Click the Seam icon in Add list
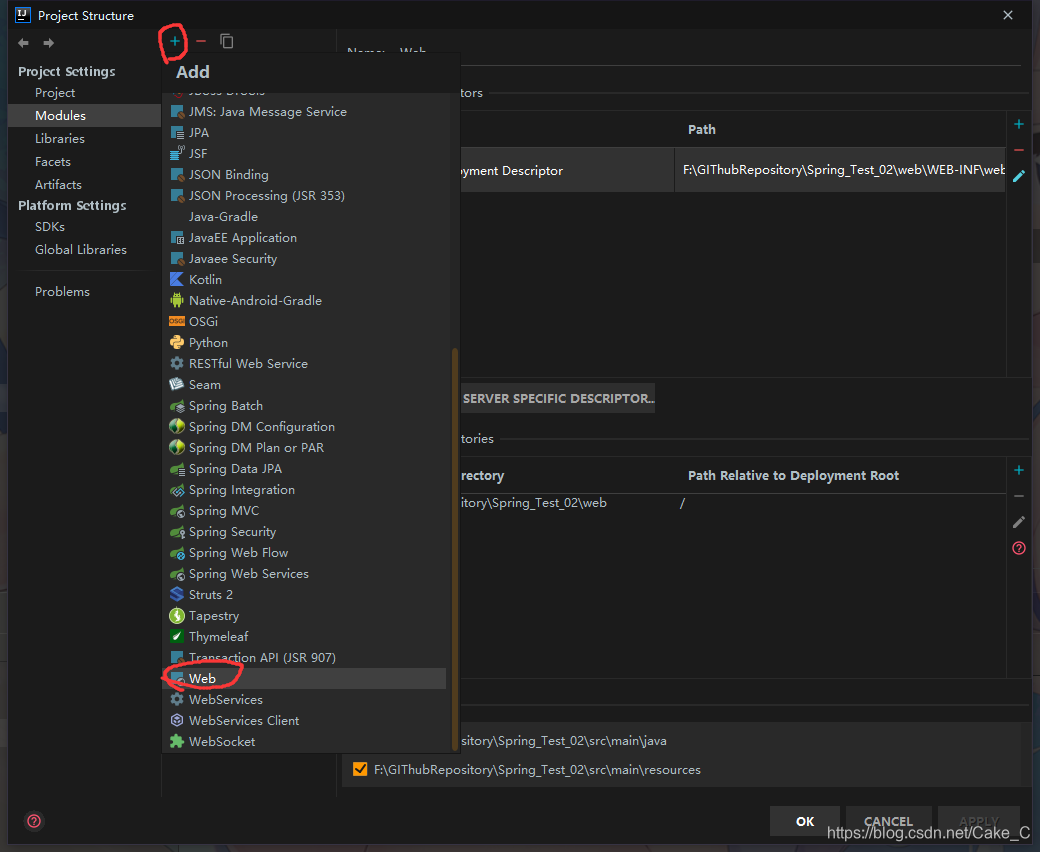Image resolution: width=1040 pixels, height=852 pixels. pyautogui.click(x=176, y=385)
